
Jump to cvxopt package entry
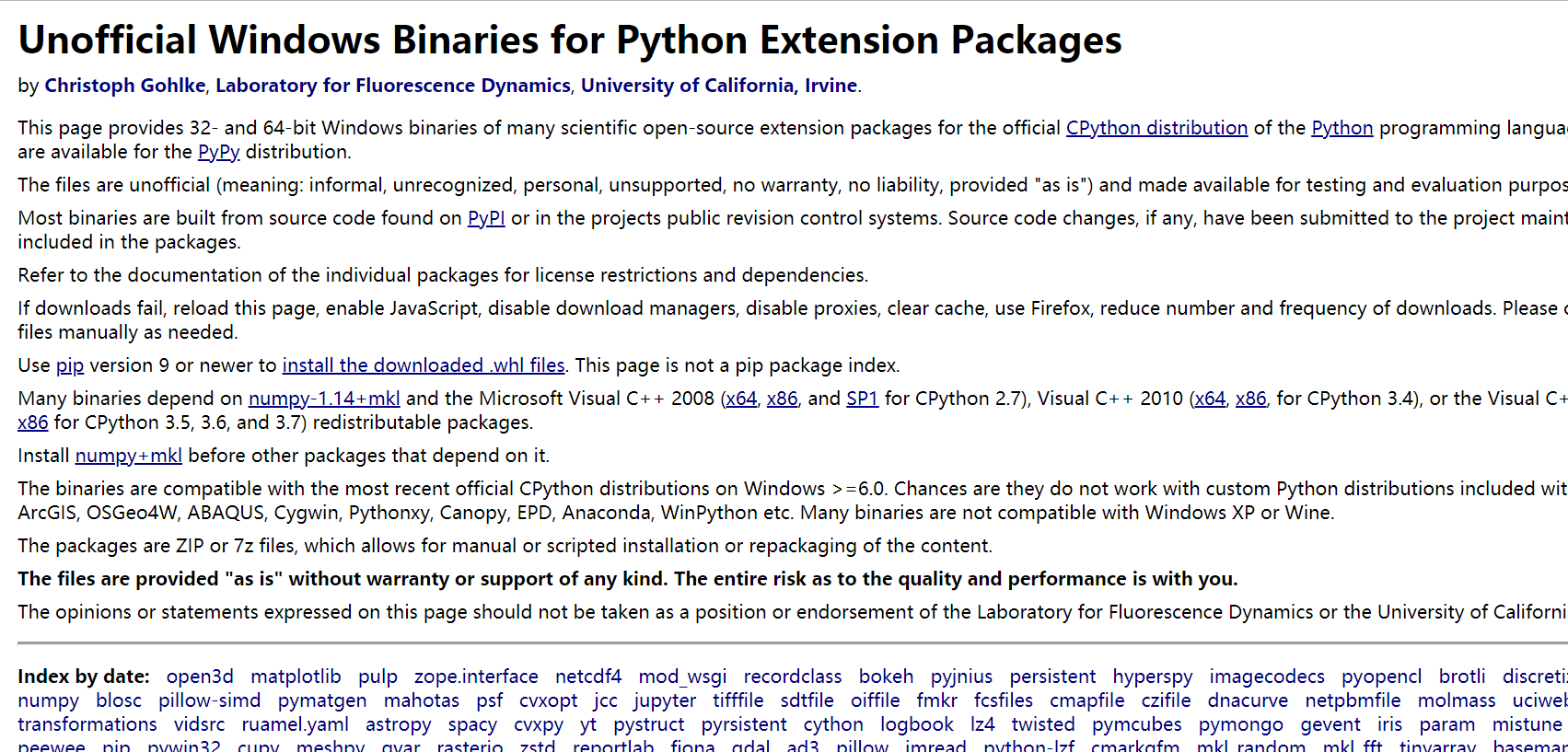(549, 700)
